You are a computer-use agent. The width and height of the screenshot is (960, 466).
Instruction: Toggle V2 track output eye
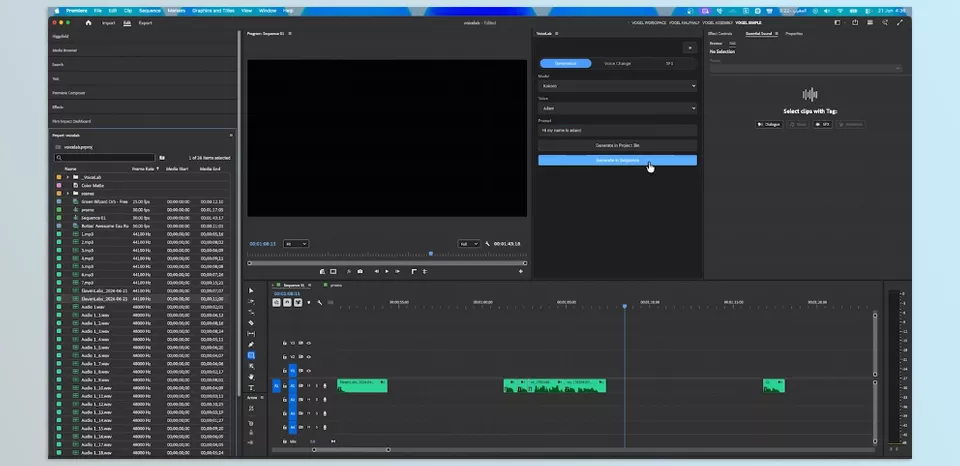click(309, 357)
